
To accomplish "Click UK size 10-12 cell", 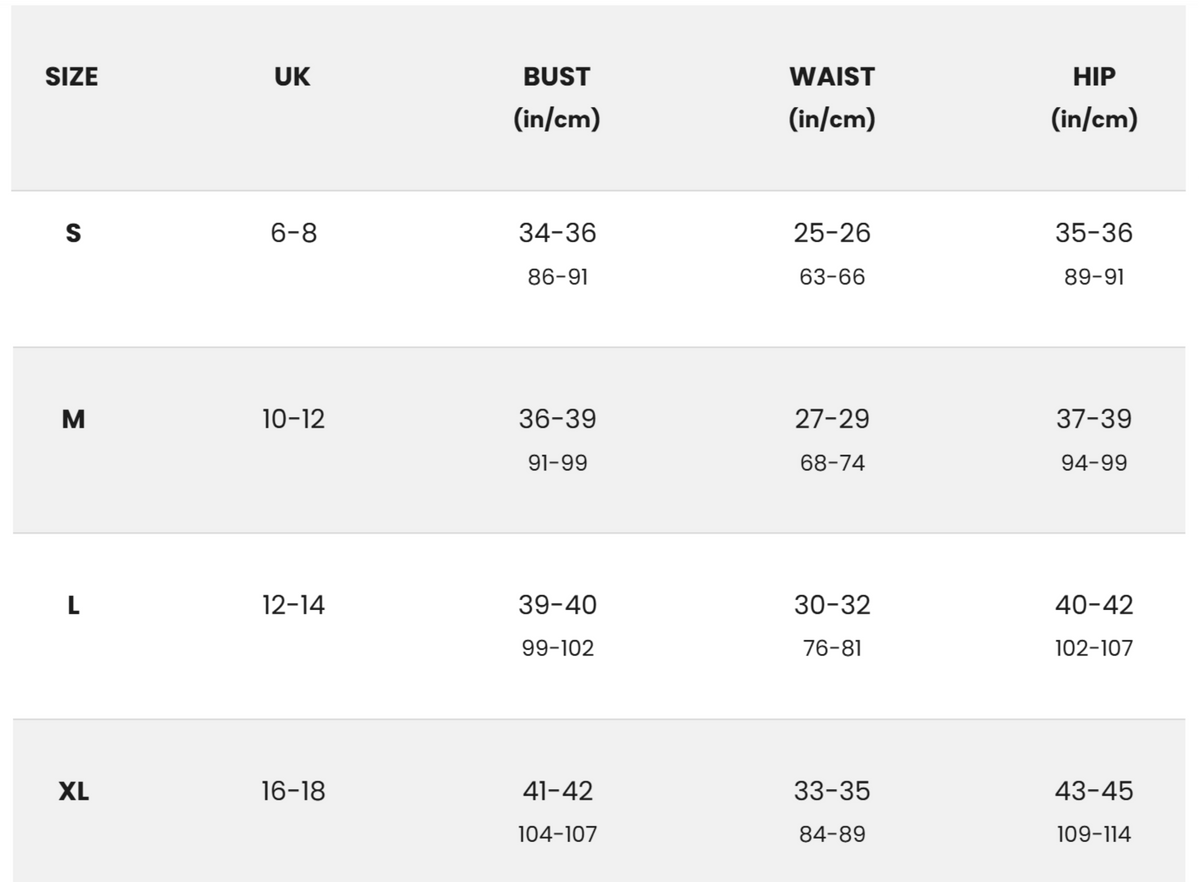I will pos(293,419).
